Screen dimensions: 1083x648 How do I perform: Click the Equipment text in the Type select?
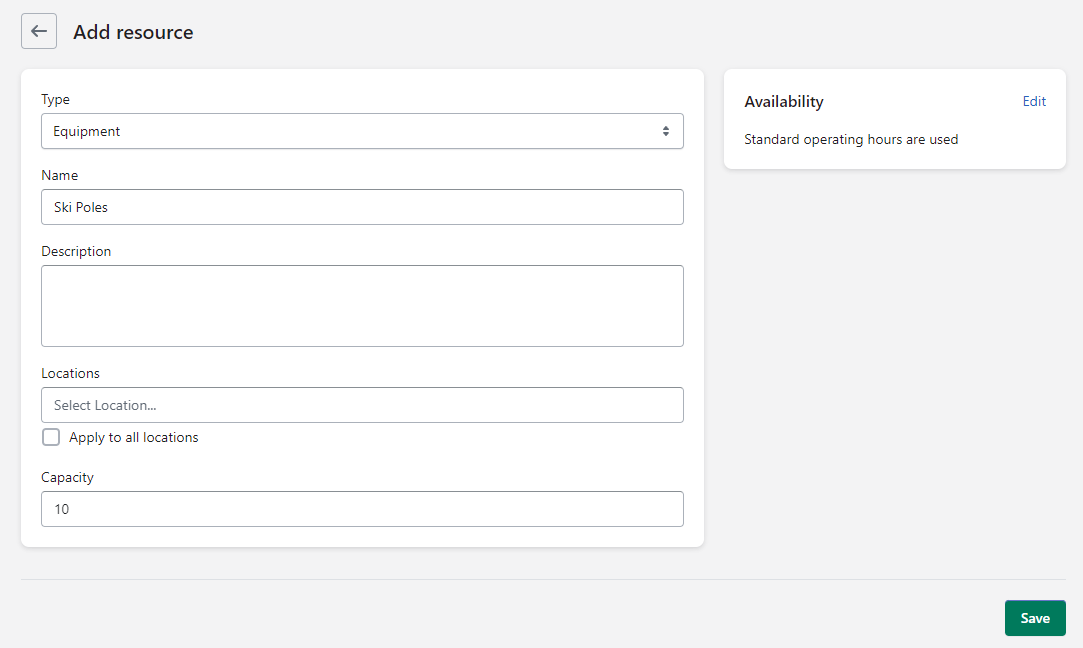(86, 131)
